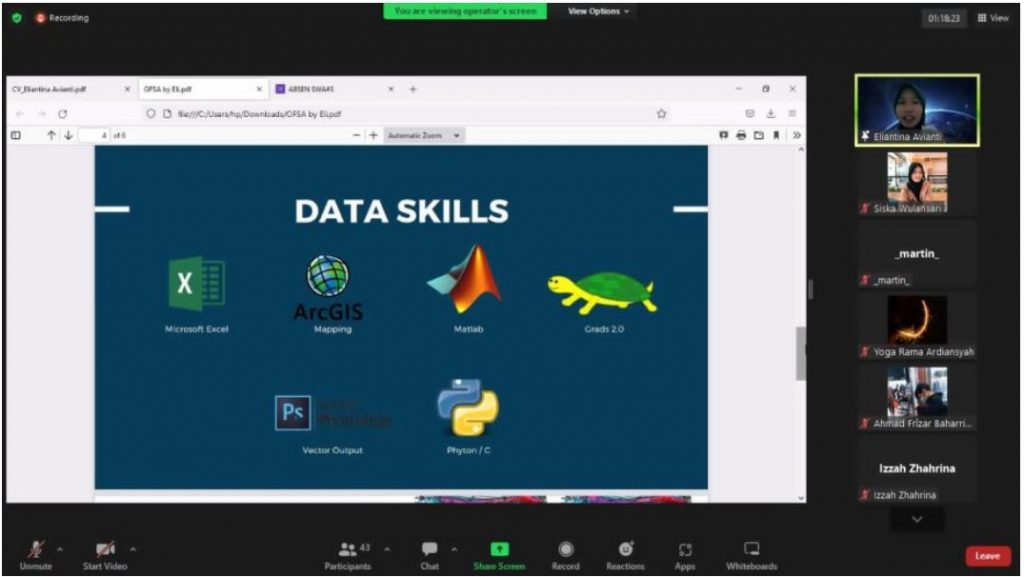The image size is (1024, 577).
Task: Select the _martin_ participant tile
Action: [x=917, y=255]
